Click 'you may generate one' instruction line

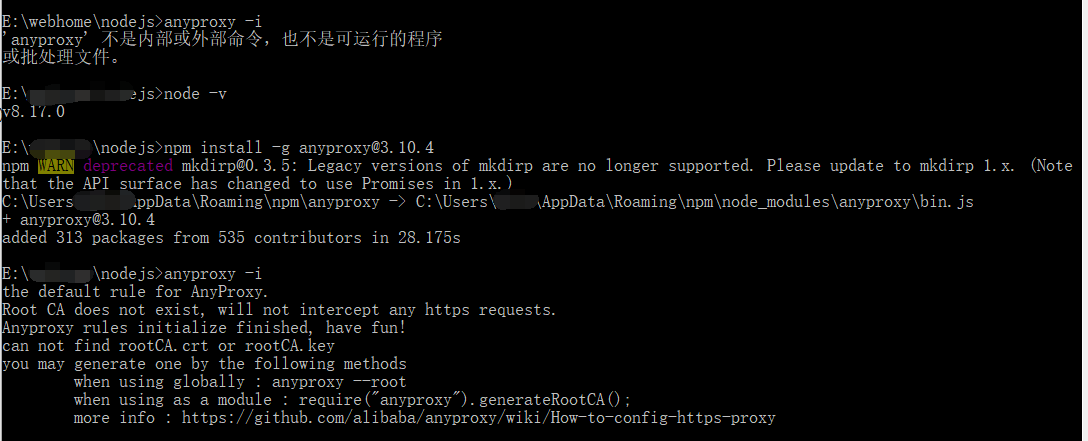click(x=204, y=364)
